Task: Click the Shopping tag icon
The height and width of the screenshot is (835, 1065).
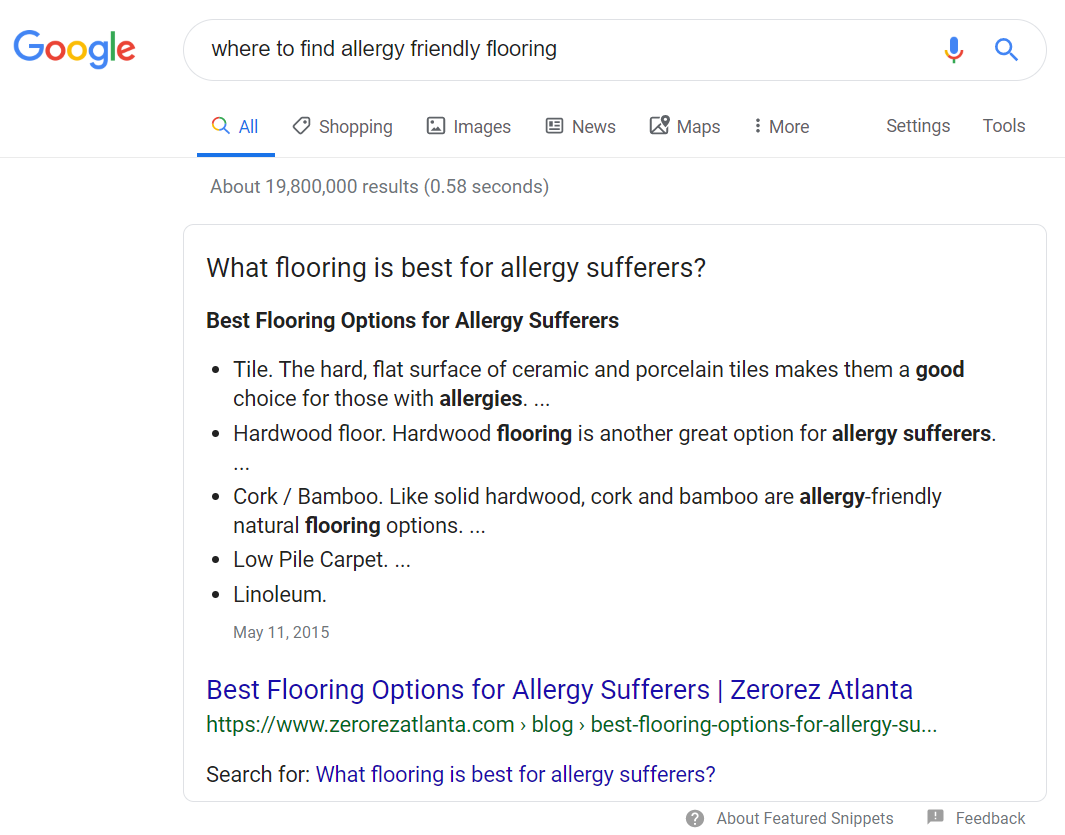Action: click(301, 126)
